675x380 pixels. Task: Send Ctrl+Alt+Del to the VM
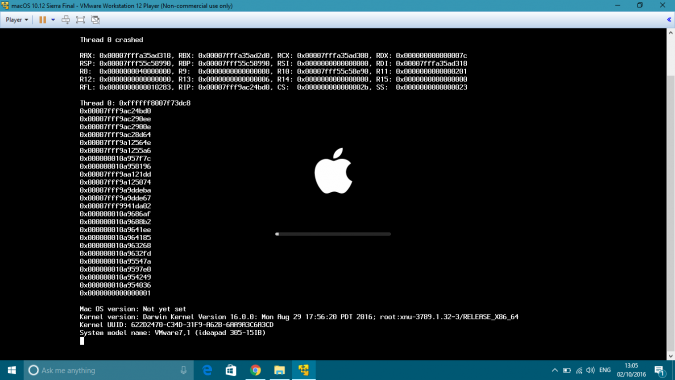66,20
